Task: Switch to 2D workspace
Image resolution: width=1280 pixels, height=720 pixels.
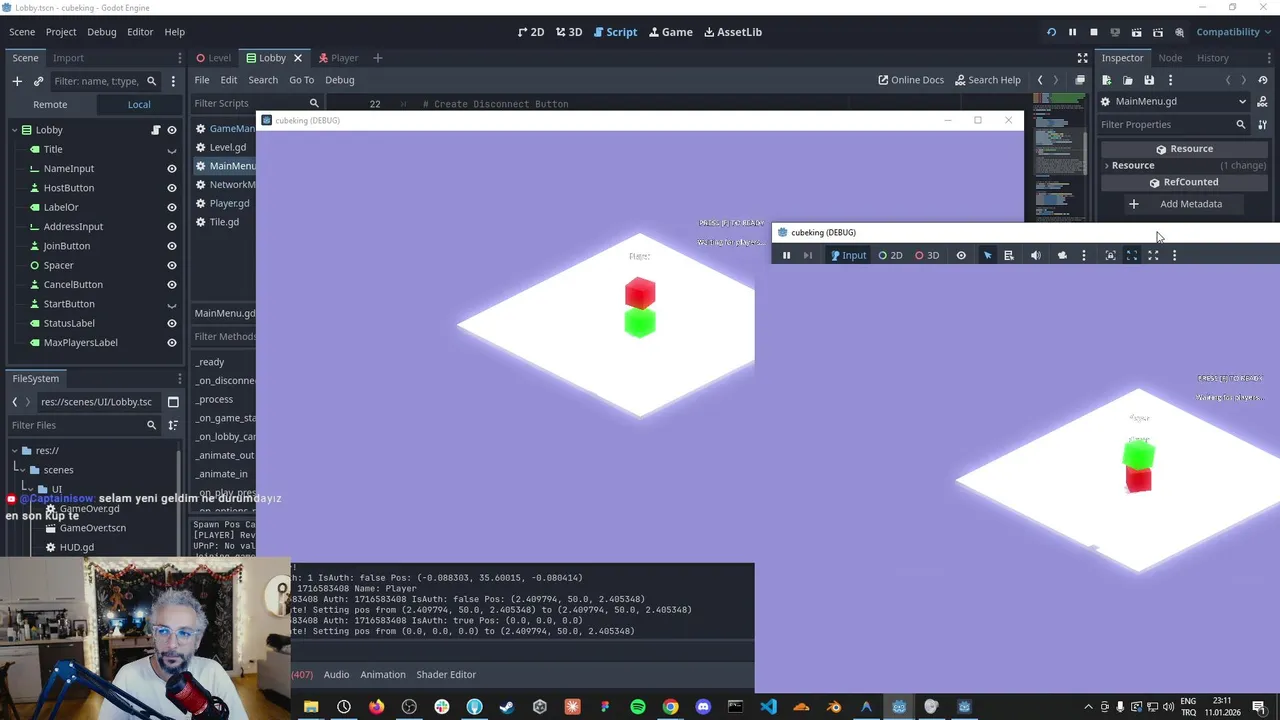Action: pyautogui.click(x=531, y=32)
